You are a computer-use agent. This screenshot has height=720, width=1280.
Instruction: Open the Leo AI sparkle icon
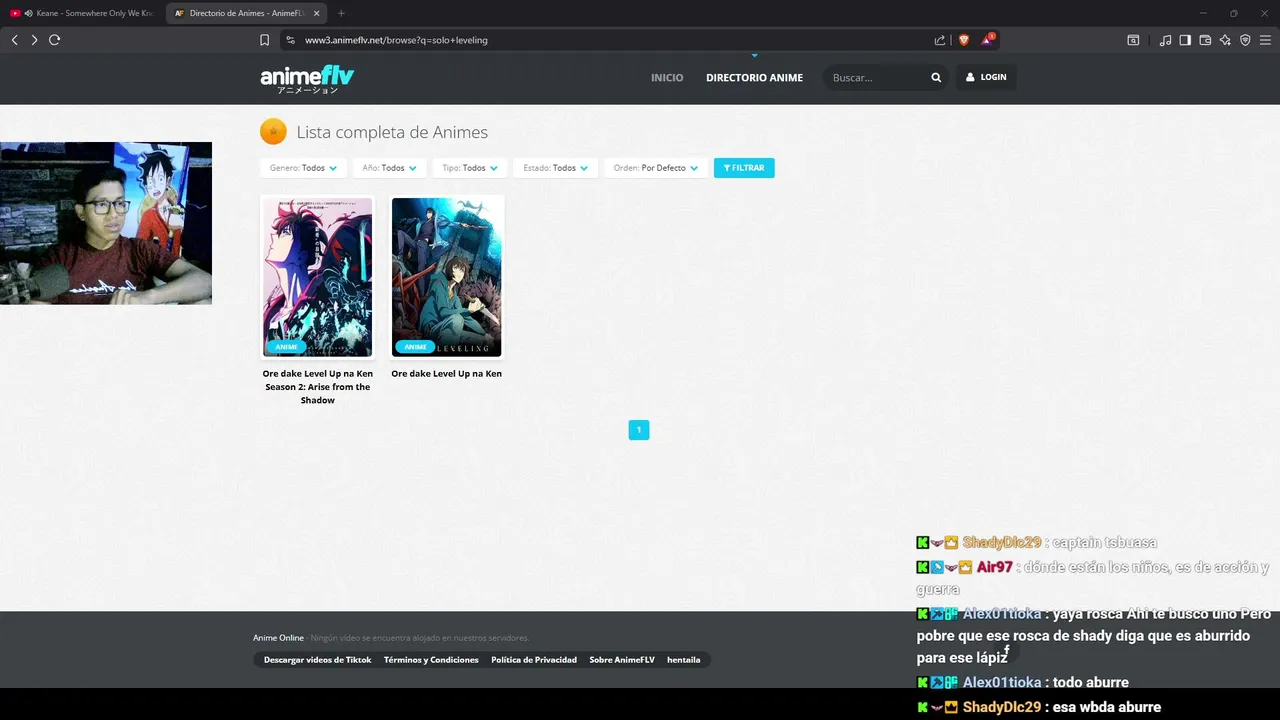[x=1225, y=40]
